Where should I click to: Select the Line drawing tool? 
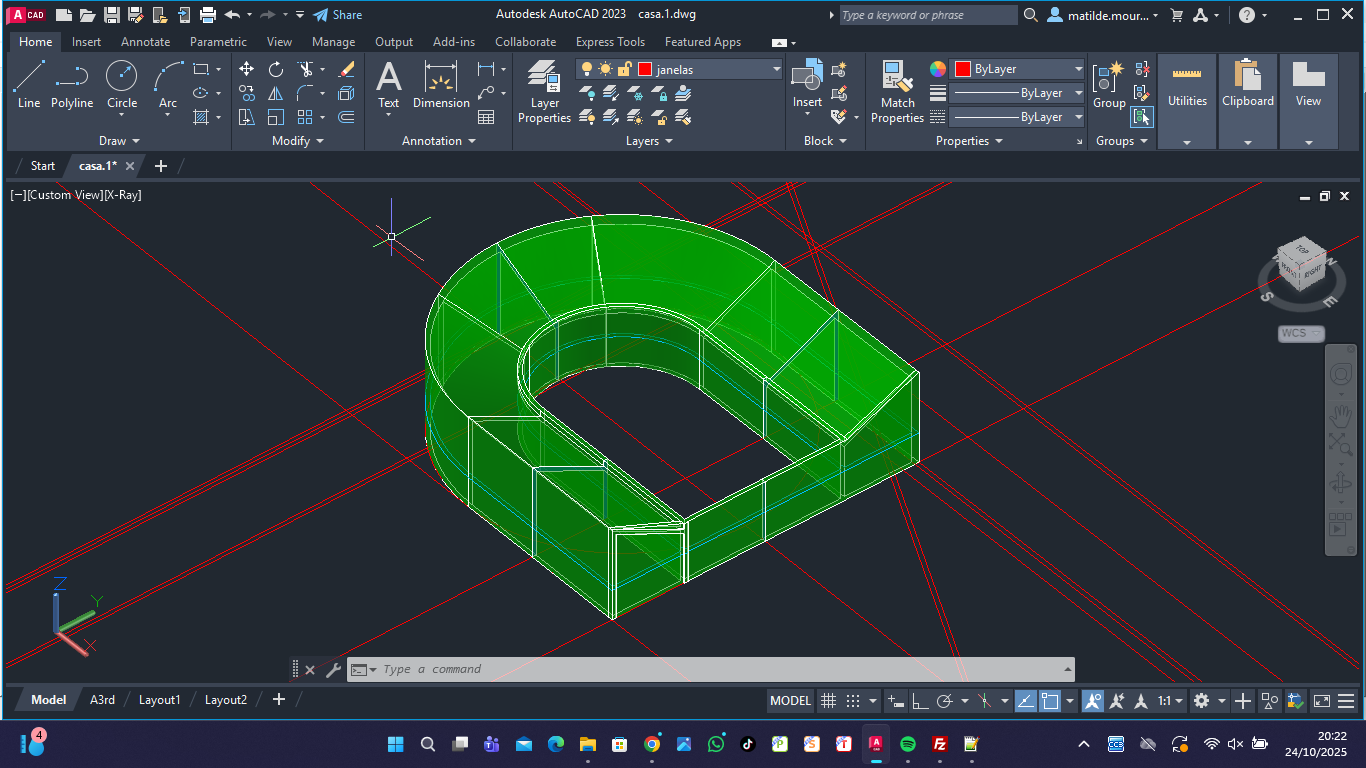click(29, 84)
